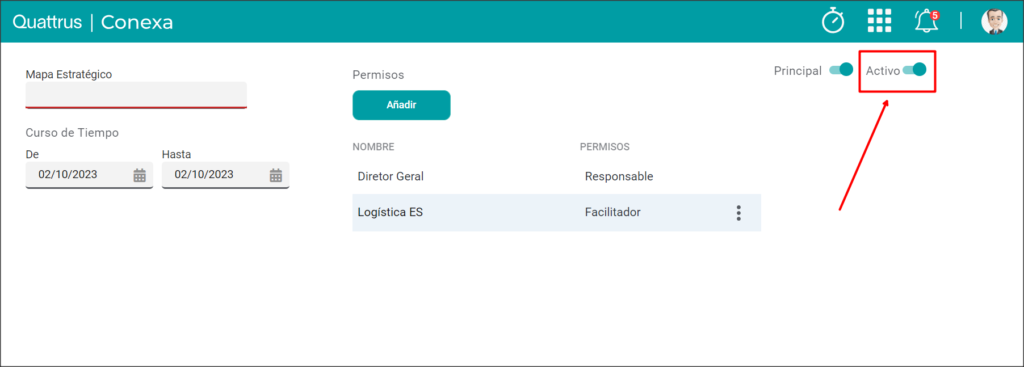Open the user avatar profile

click(x=994, y=21)
